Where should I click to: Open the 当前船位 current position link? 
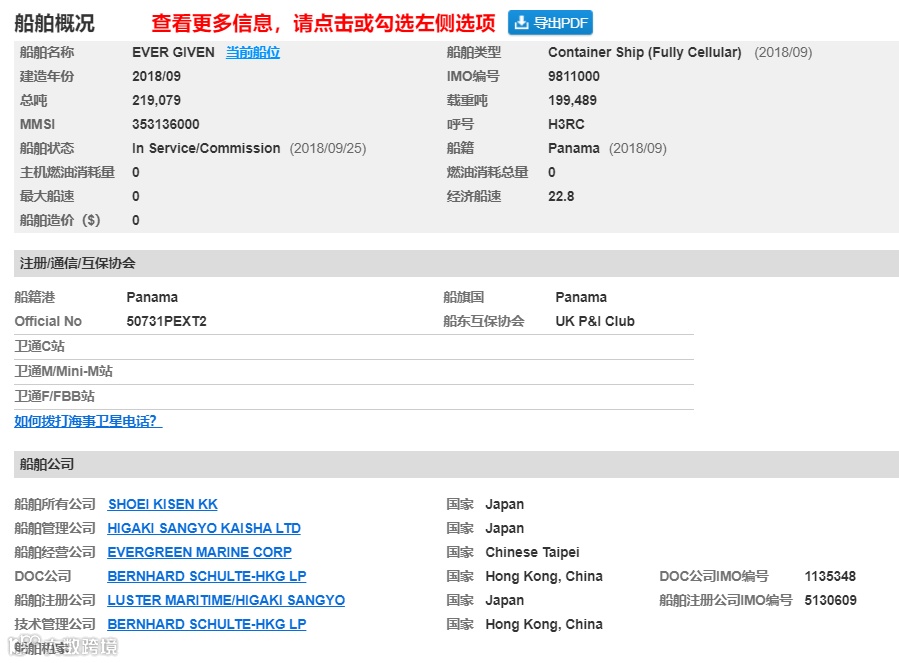click(x=253, y=52)
